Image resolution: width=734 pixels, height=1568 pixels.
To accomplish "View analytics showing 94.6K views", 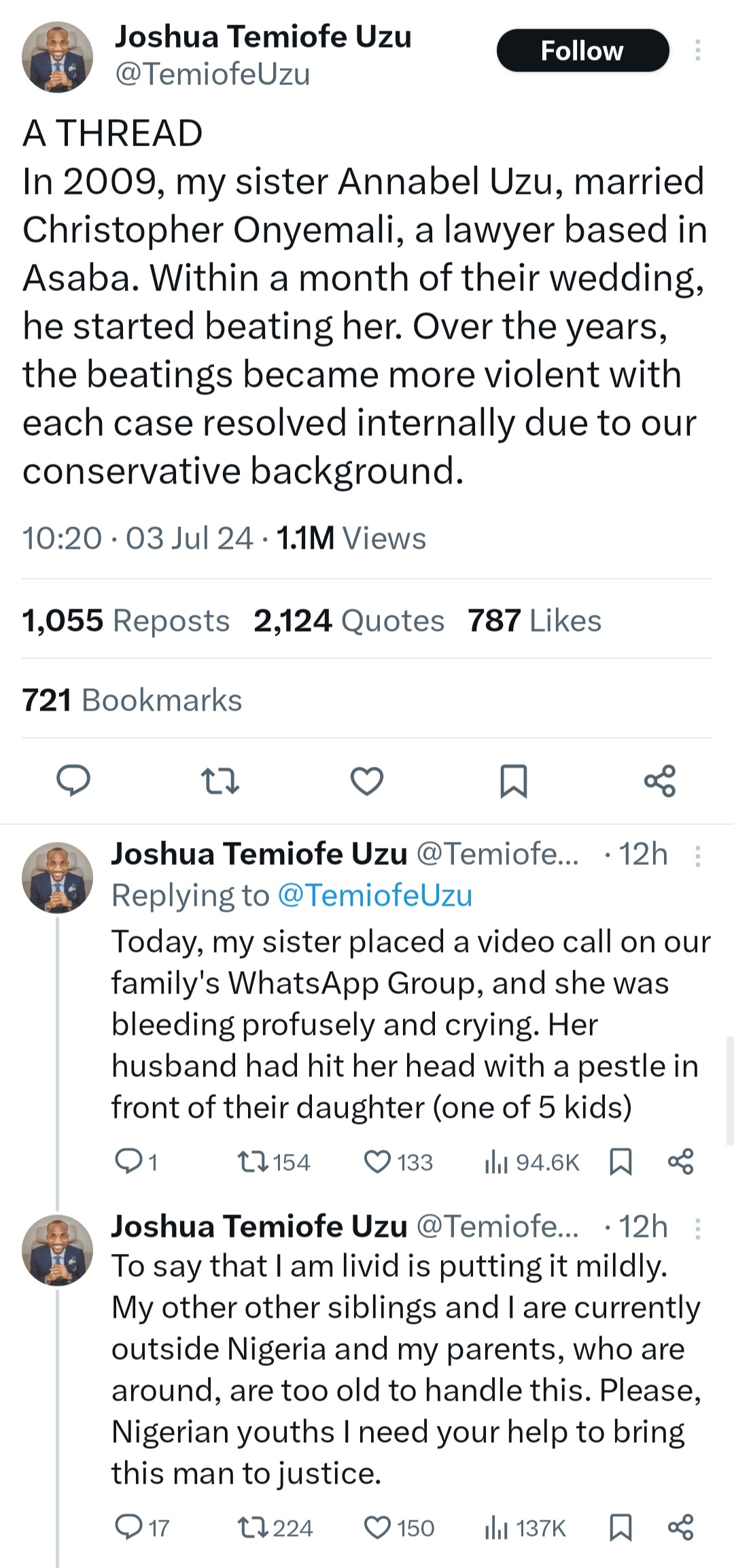I will pos(531,1163).
